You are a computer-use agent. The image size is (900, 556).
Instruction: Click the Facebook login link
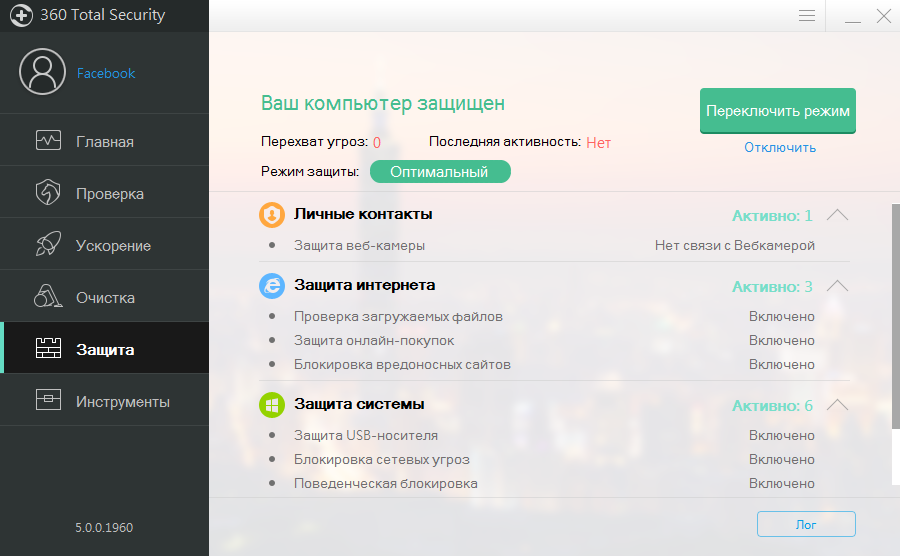(x=106, y=73)
